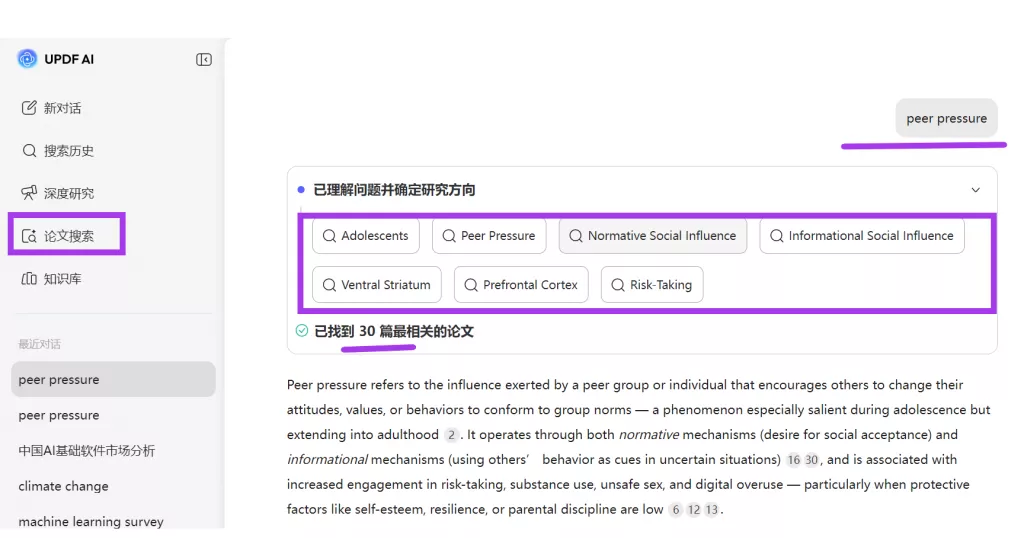The width and height of the screenshot is (1024, 538).
Task: Click the 论文搜索 paper search icon
Action: 29,236
